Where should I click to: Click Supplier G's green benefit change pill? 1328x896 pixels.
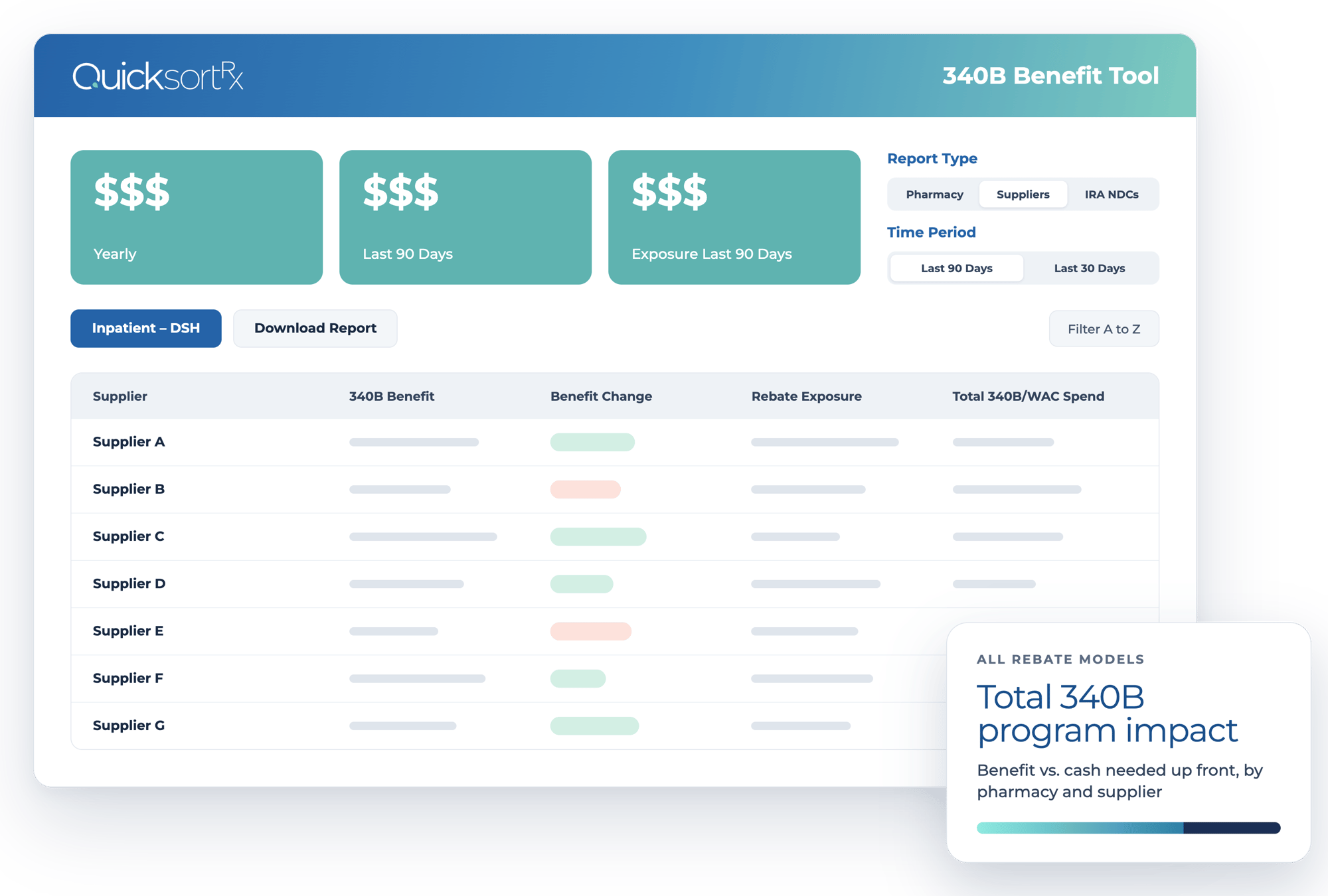pyautogui.click(x=594, y=725)
